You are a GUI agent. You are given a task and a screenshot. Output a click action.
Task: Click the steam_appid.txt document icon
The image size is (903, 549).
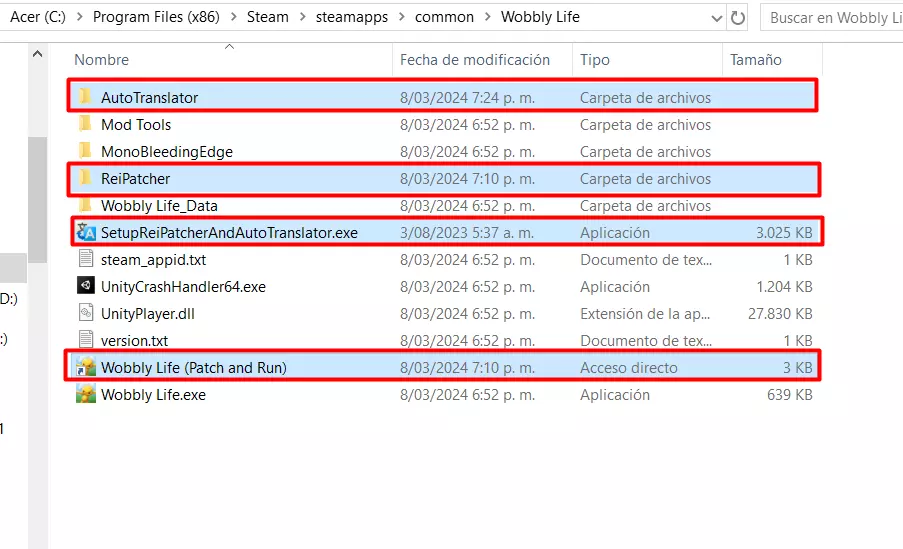coord(86,259)
